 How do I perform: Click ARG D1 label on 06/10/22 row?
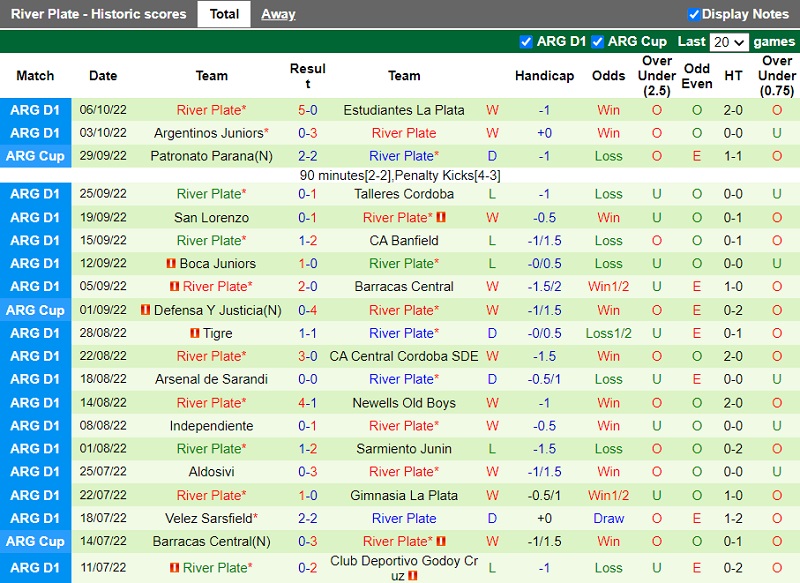point(35,110)
